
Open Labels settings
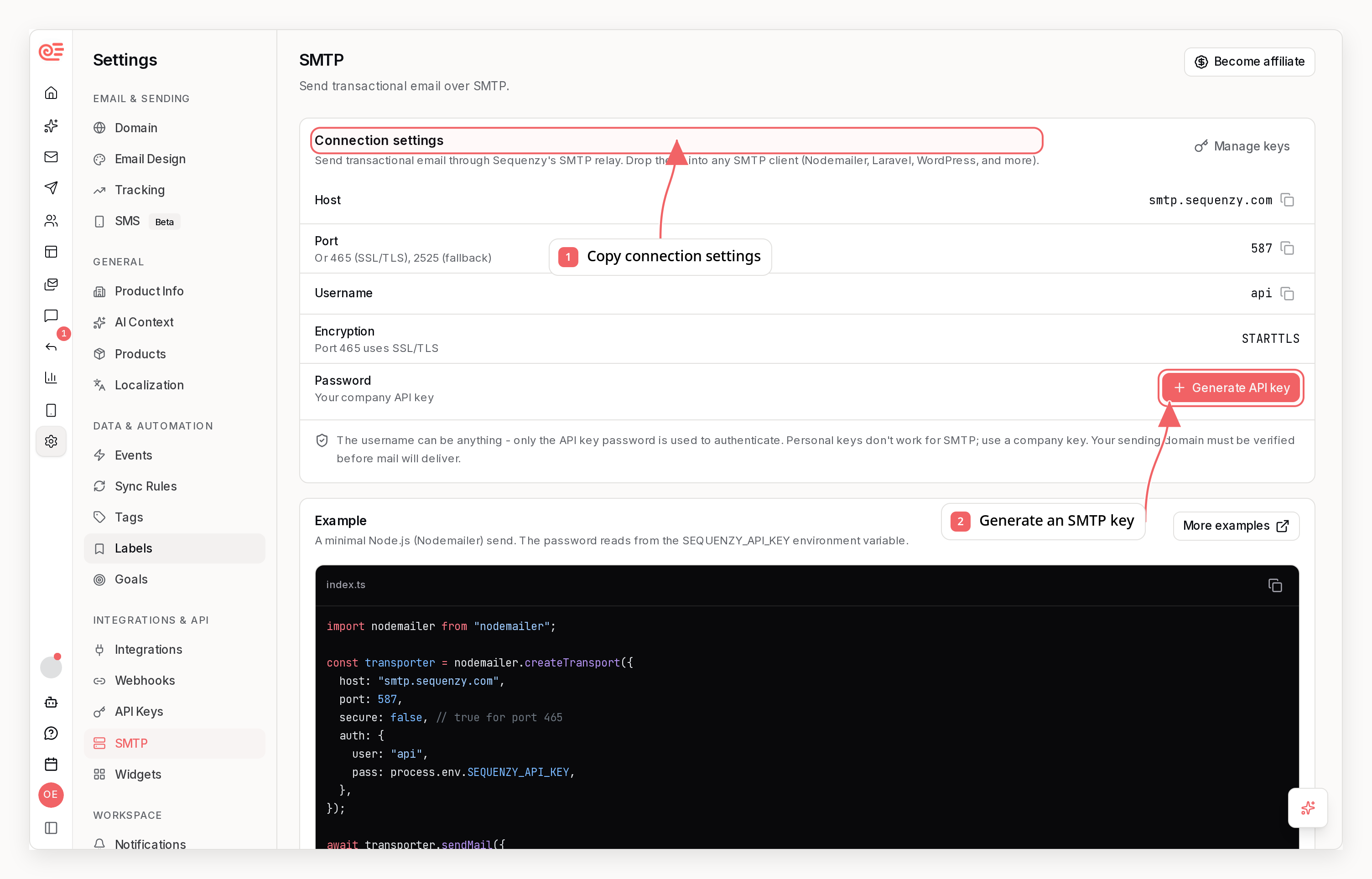[x=174, y=548]
